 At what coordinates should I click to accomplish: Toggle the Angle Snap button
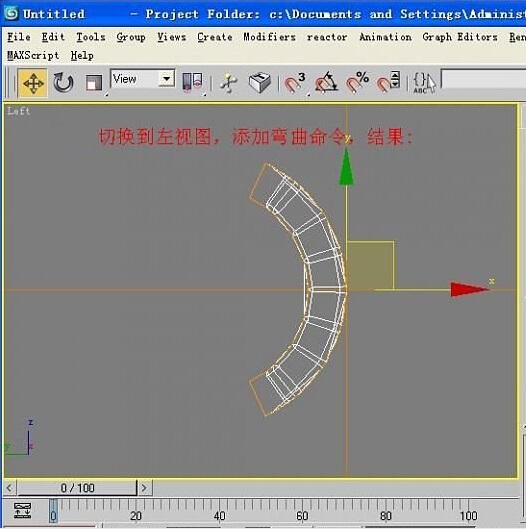click(x=326, y=83)
